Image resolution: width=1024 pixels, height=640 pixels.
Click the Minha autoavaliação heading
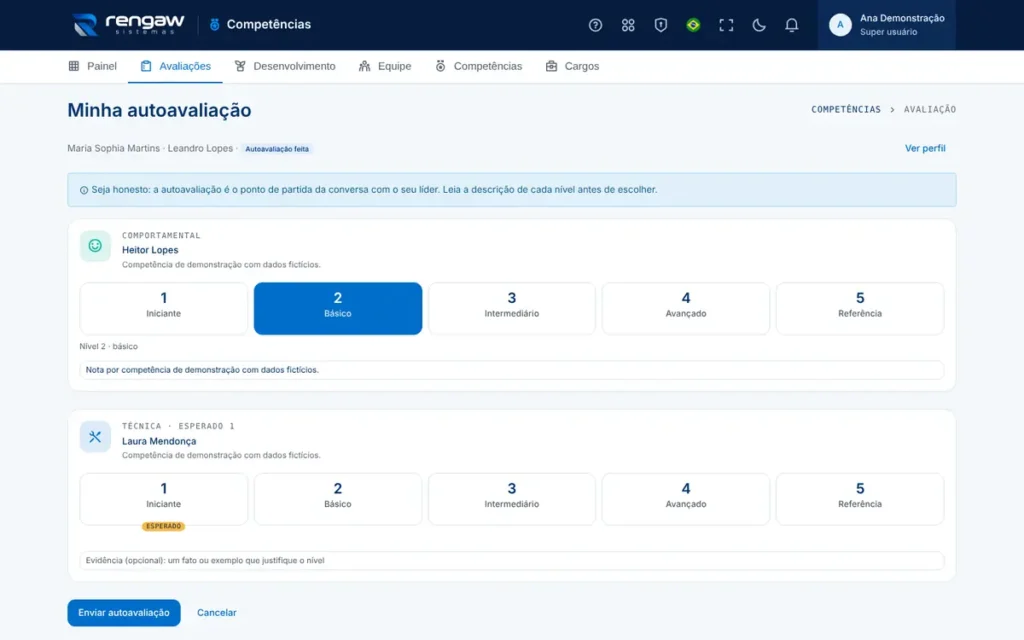coord(159,110)
